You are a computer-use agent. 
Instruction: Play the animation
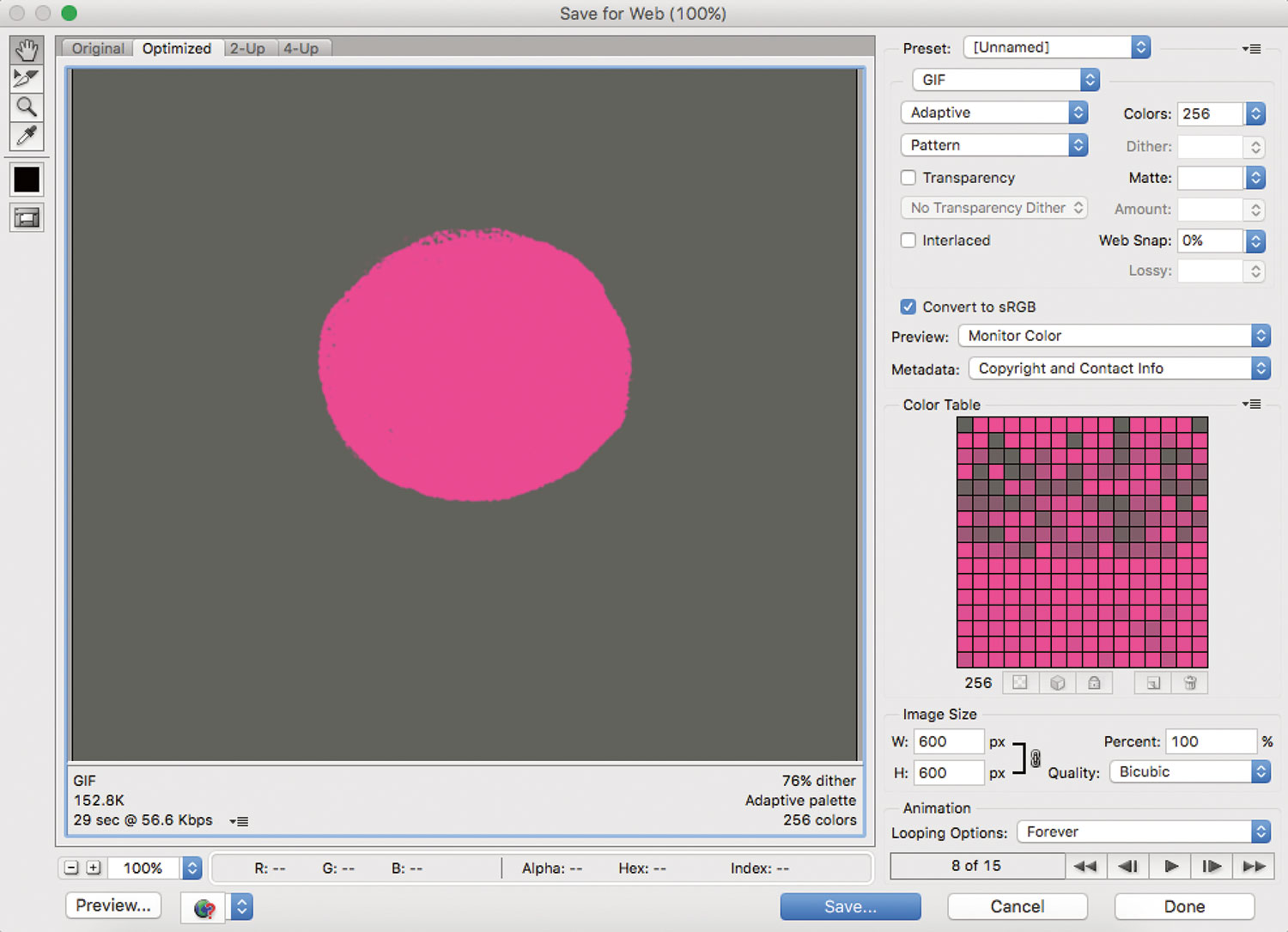1170,866
